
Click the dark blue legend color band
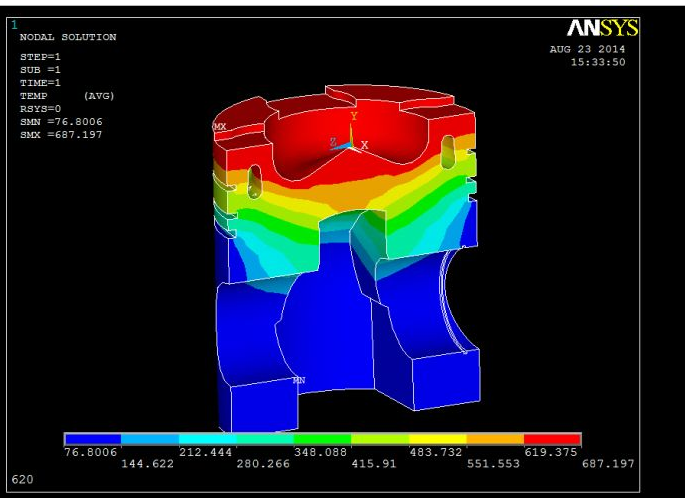(93, 439)
